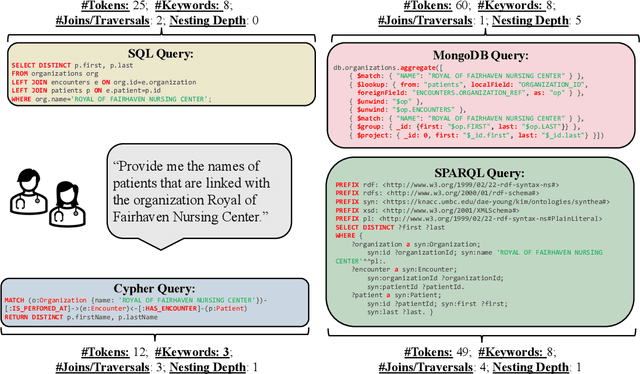Image resolution: width=640 pixels, height=374 pixels.
Task: Select the "MongoDB Query:" heading
Action: (x=480, y=55)
